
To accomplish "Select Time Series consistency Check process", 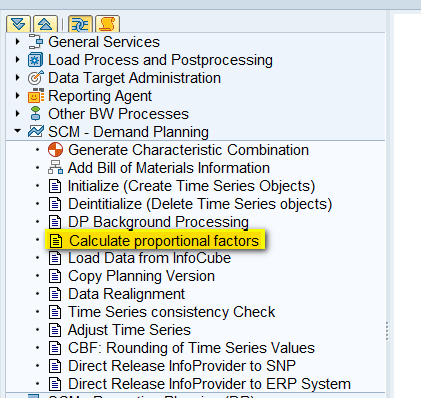I will 172,312.
